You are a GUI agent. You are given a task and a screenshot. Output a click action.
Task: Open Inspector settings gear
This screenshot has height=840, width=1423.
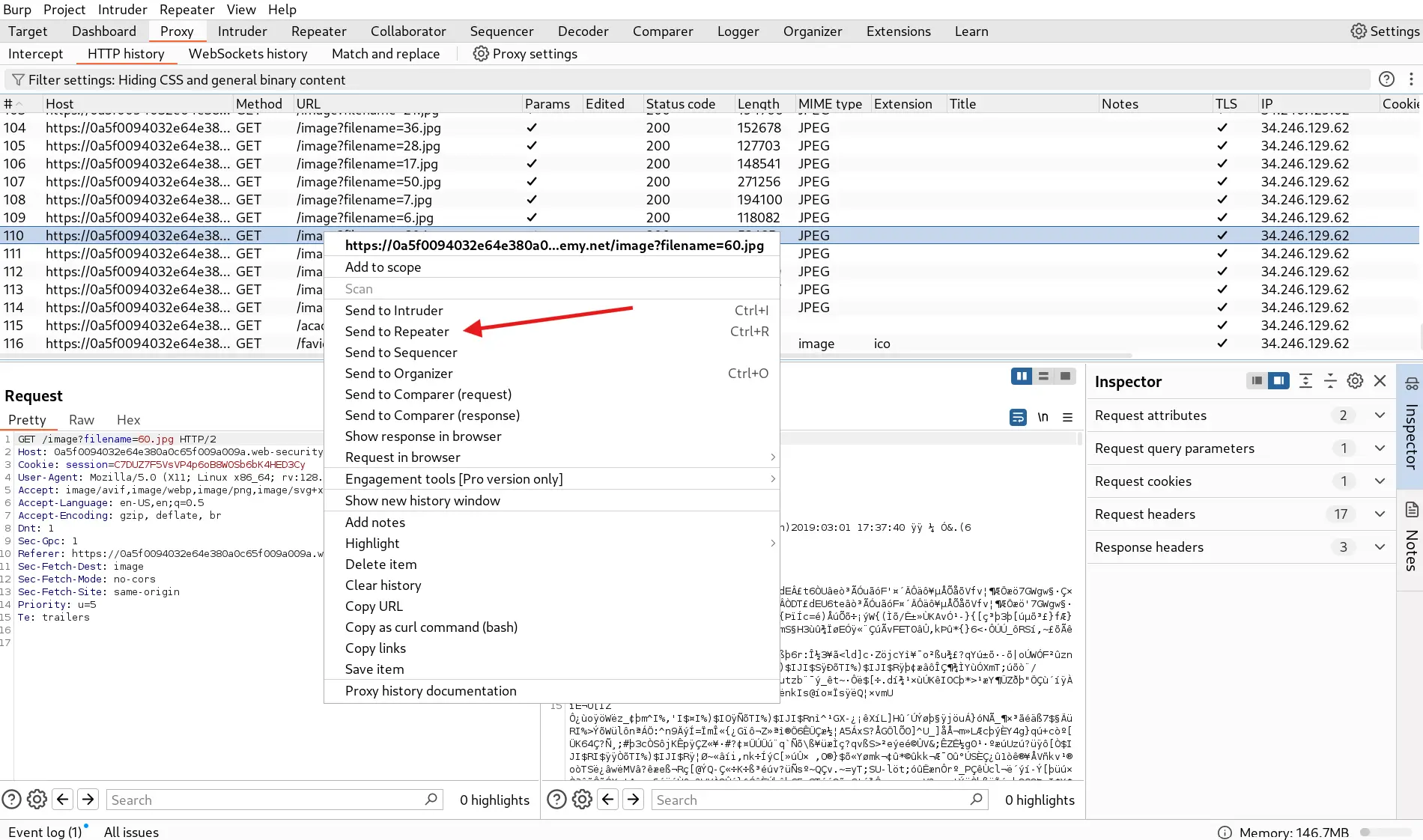pyautogui.click(x=1355, y=381)
